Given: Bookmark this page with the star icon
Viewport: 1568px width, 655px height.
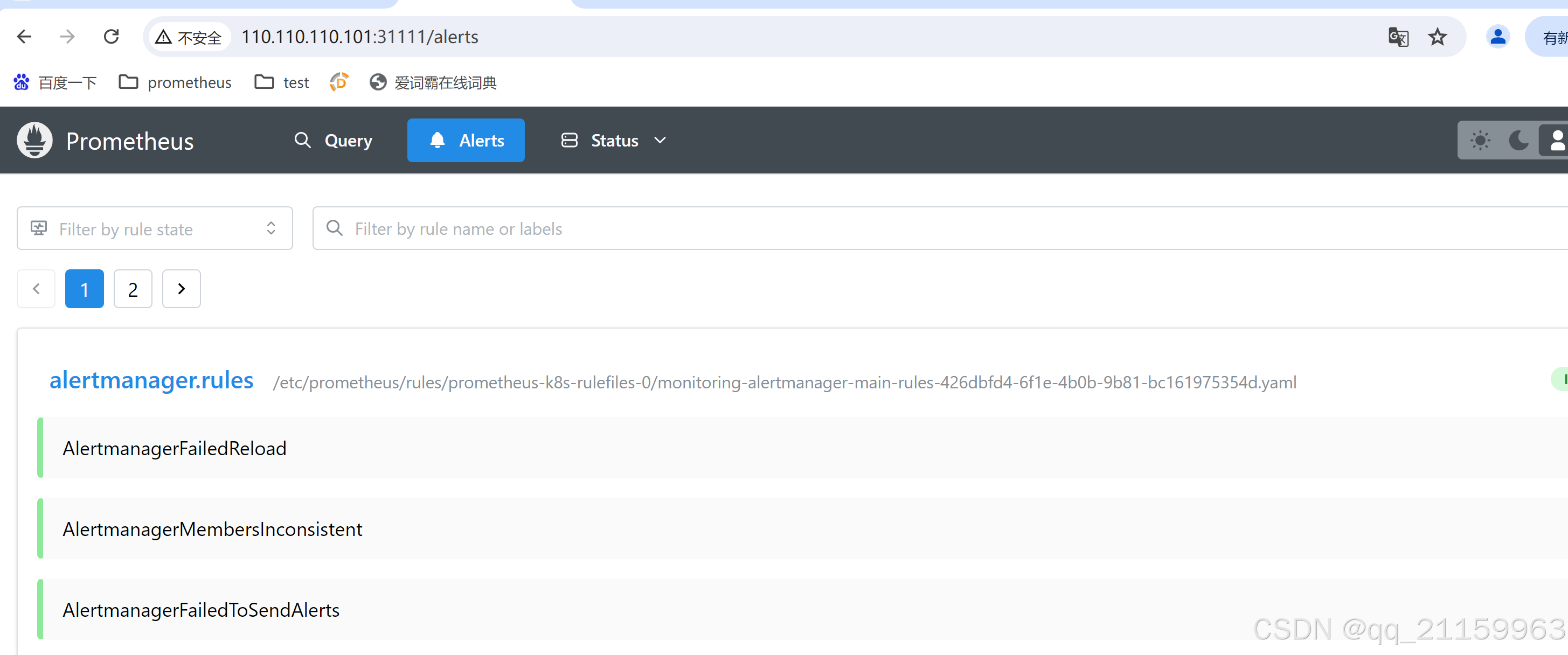Looking at the screenshot, I should [1437, 37].
